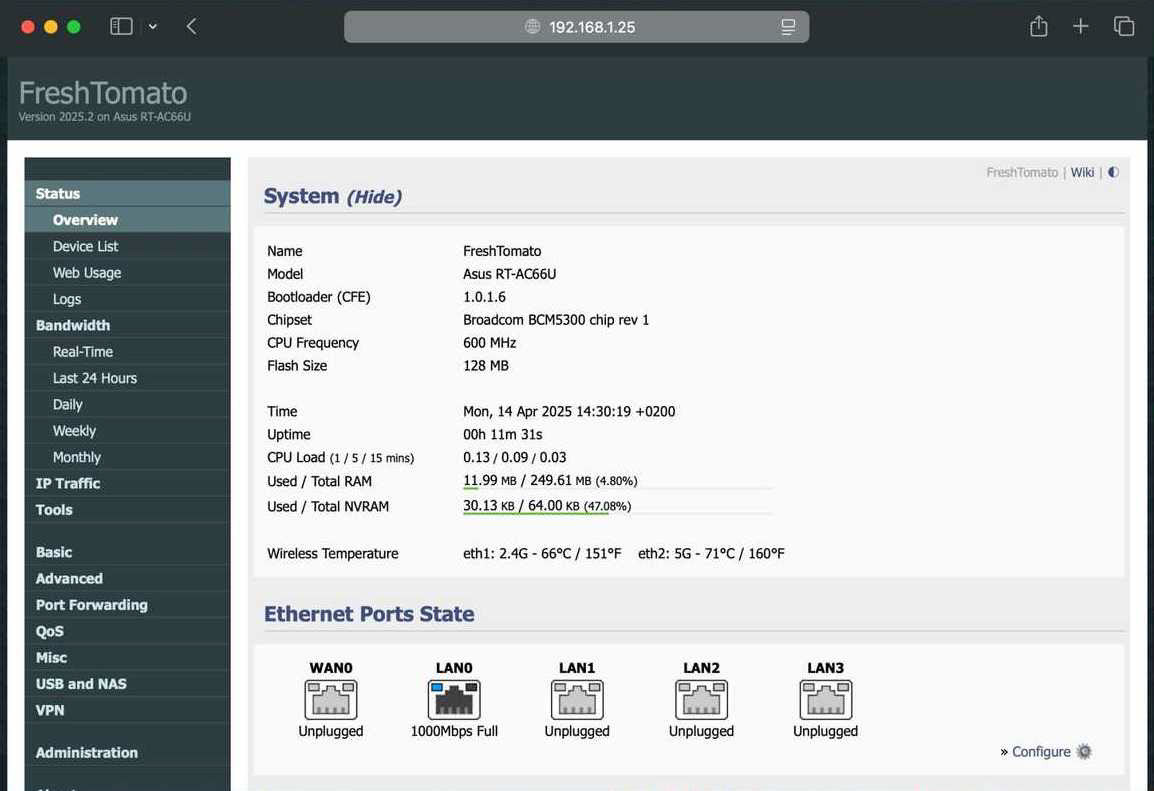Select the Status menu section
The width and height of the screenshot is (1154, 791).
127,194
